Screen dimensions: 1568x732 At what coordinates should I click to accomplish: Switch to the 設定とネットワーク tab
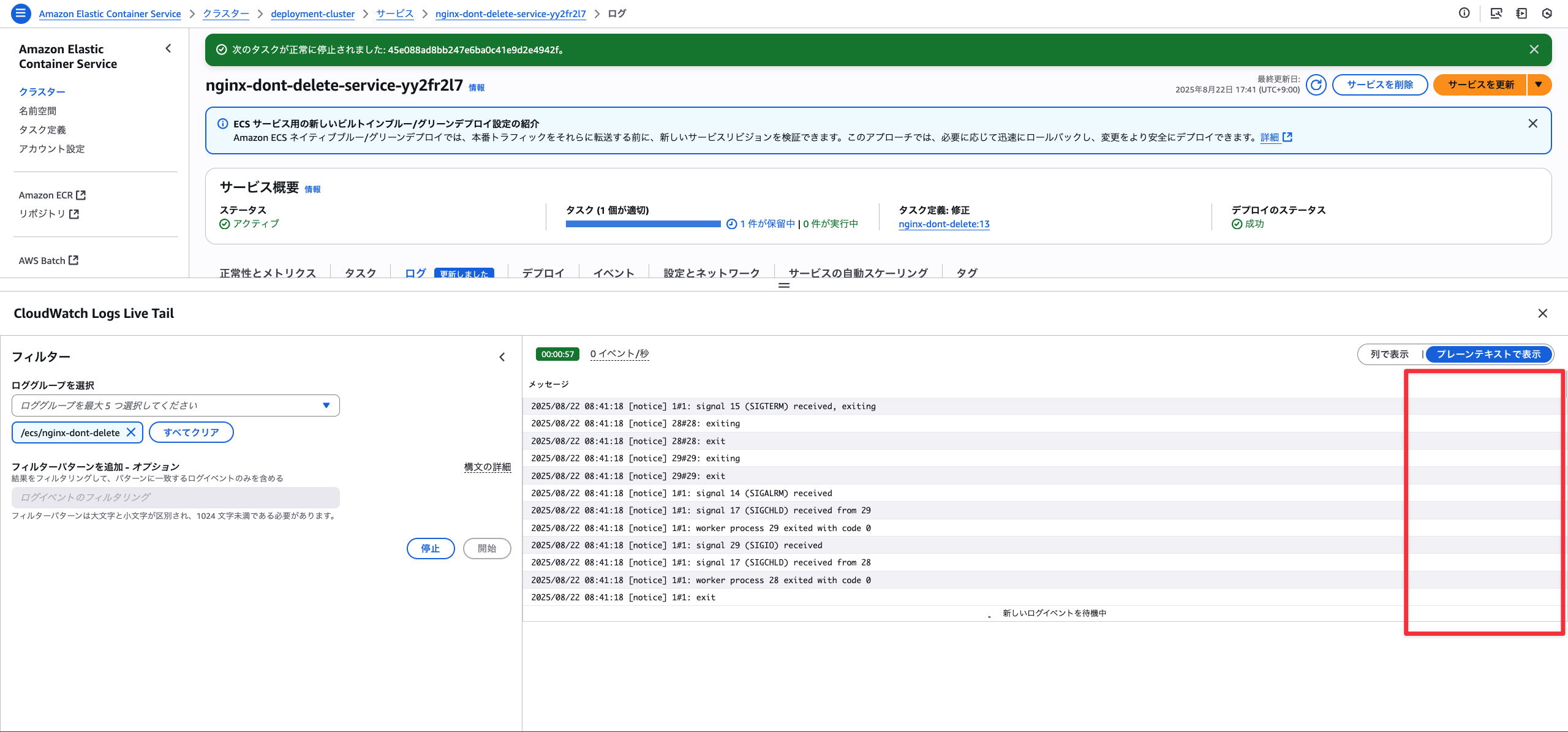pyautogui.click(x=712, y=273)
